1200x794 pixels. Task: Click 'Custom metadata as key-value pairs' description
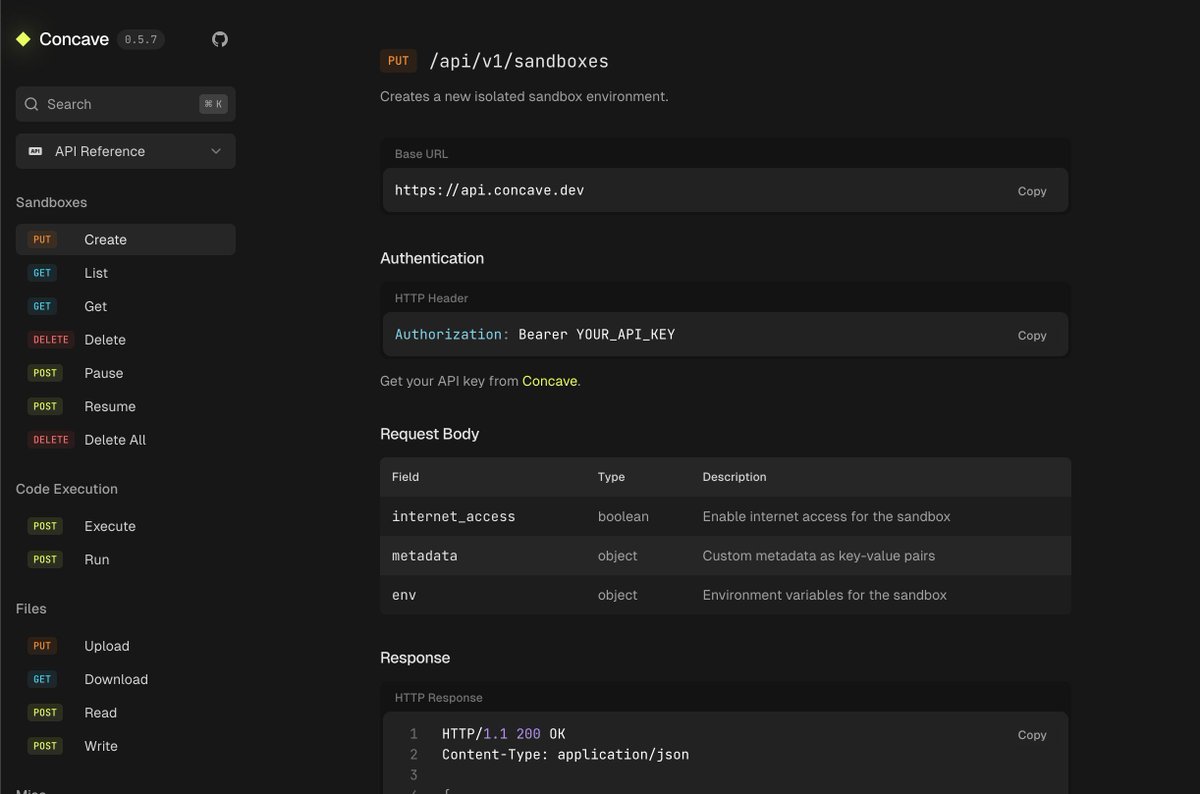point(819,556)
